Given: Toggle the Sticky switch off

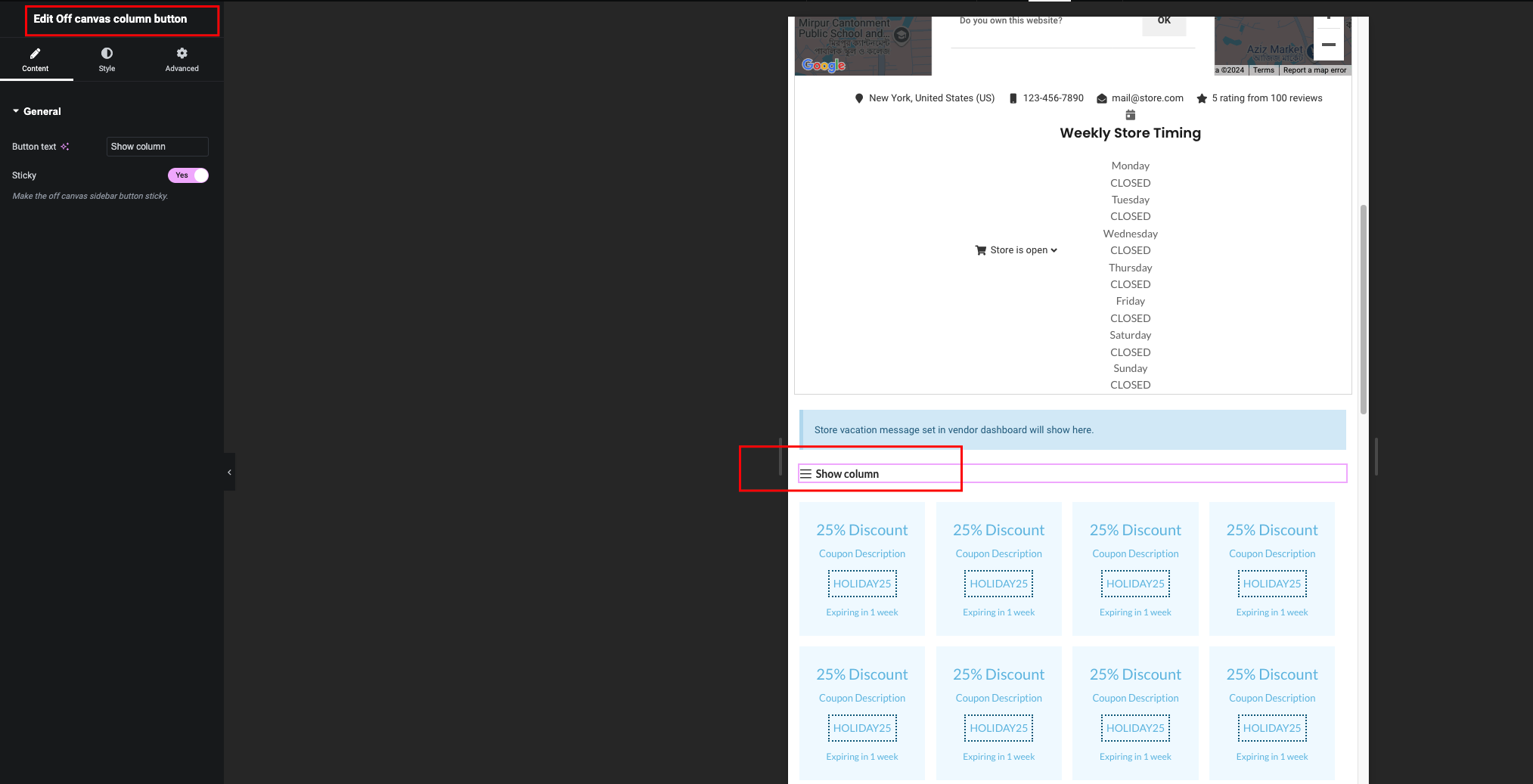Looking at the screenshot, I should (188, 175).
